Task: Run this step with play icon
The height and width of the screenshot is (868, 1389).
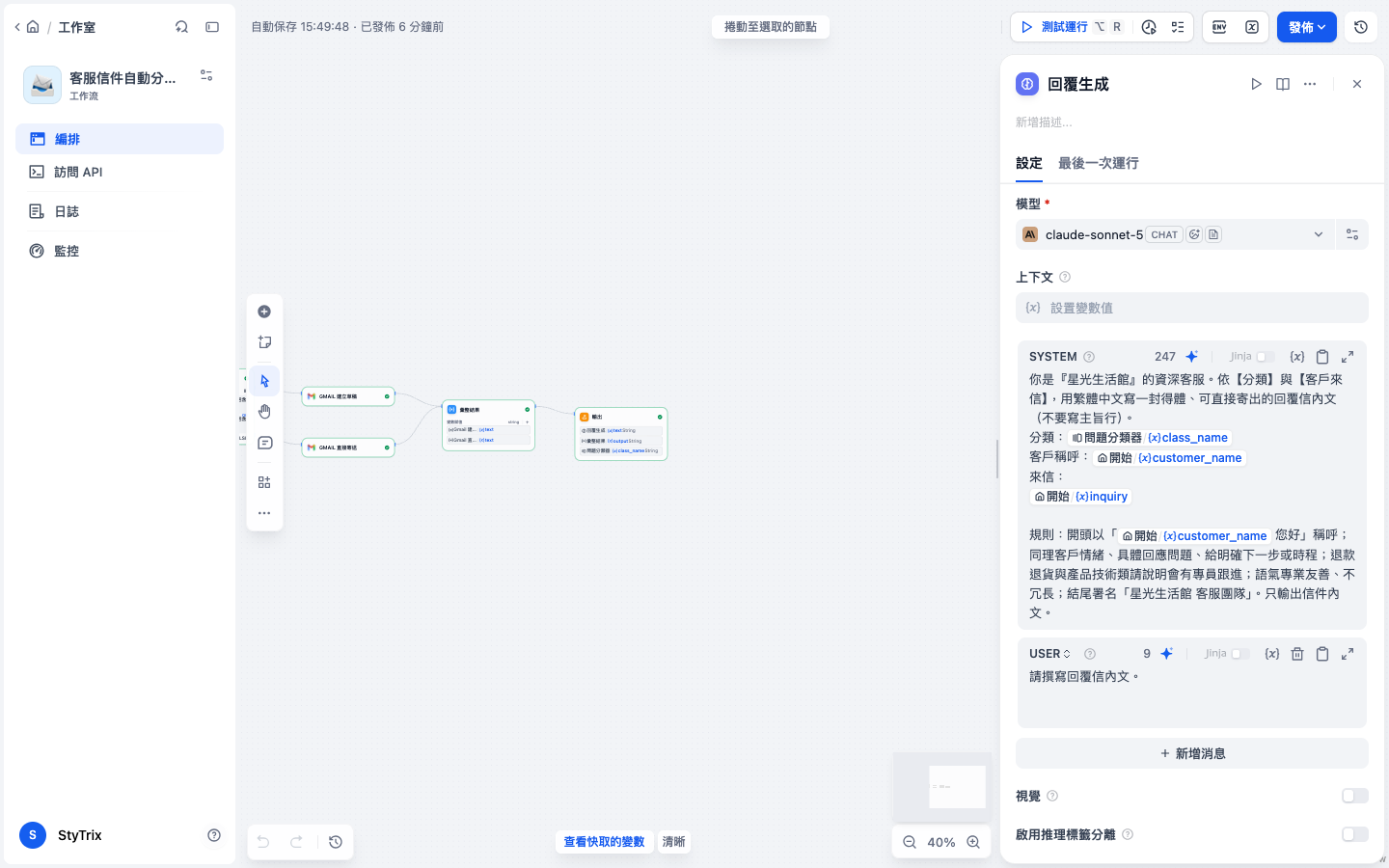Action: pos(1256,84)
